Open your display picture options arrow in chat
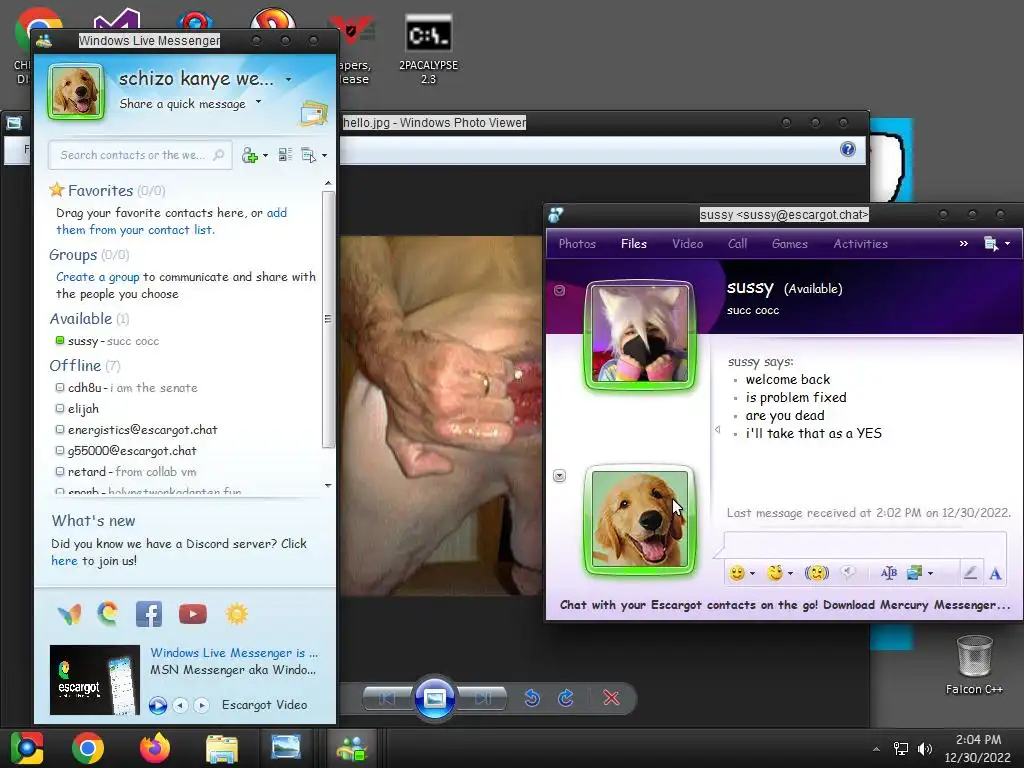 pos(560,475)
